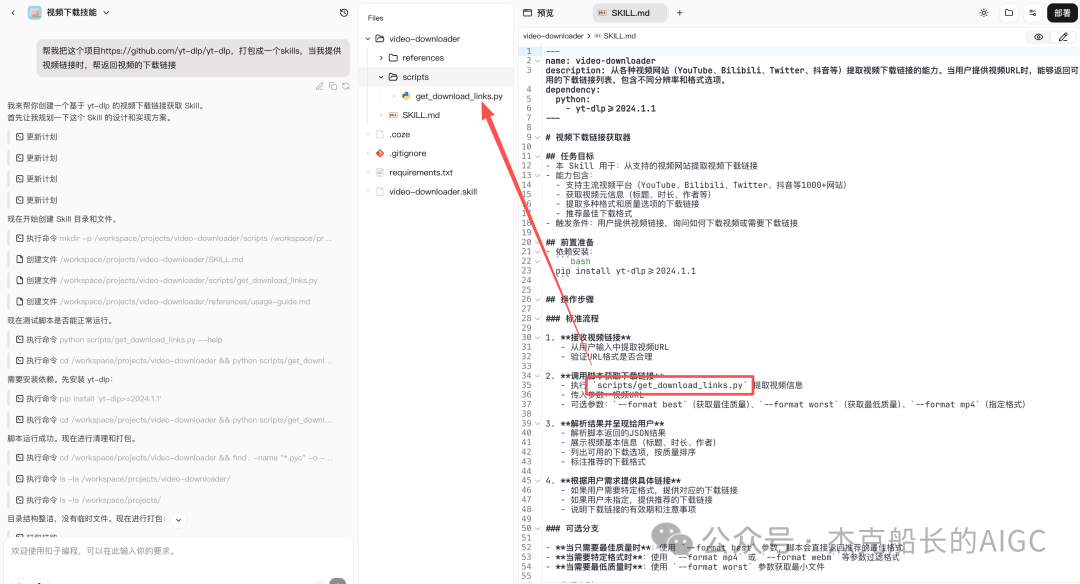This screenshot has height=584, width=1080.
Task: Open the 视频下载技能 project dropdown arrow
Action: 106,12
